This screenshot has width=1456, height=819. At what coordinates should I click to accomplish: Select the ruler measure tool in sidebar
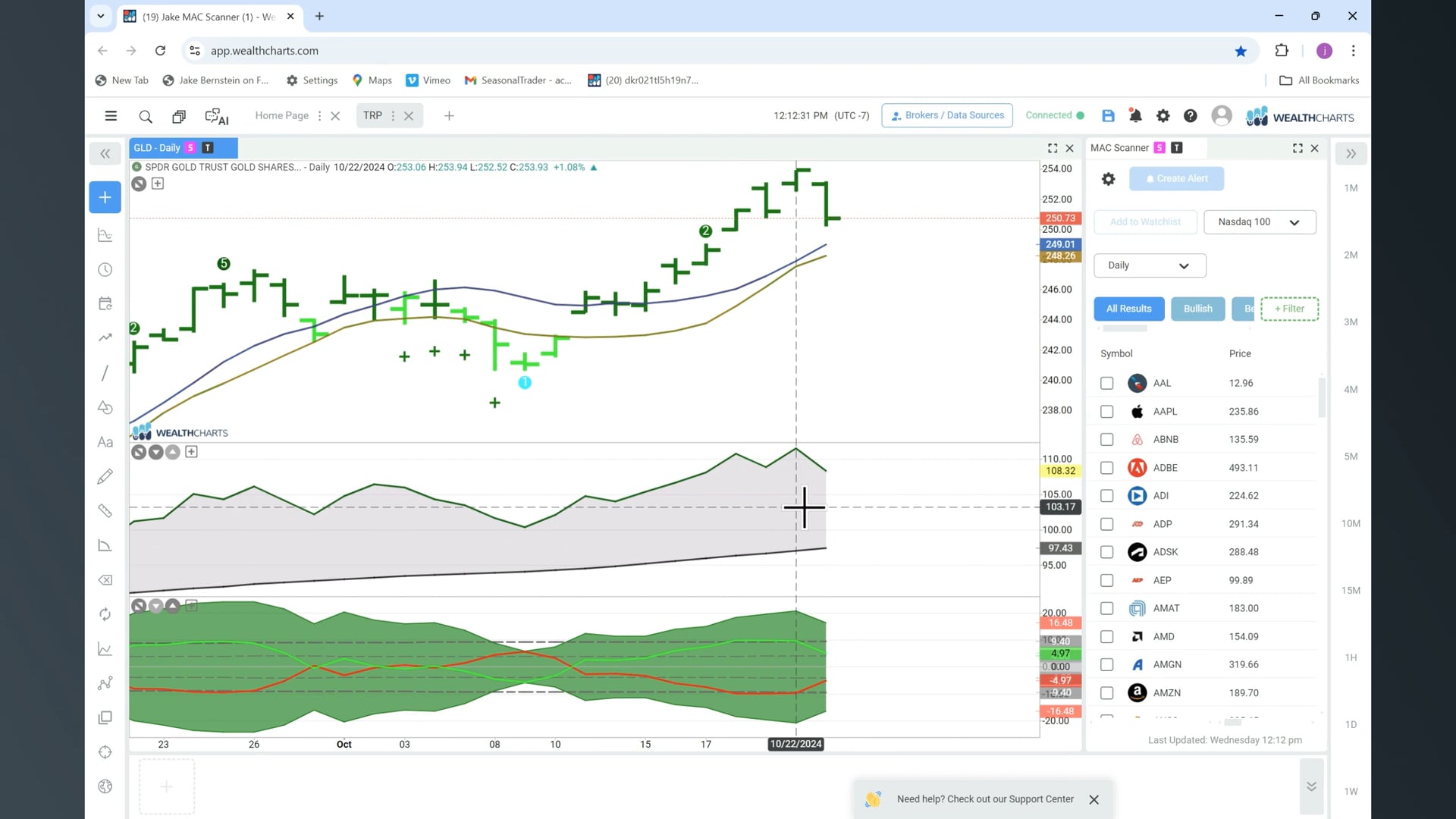(x=105, y=511)
